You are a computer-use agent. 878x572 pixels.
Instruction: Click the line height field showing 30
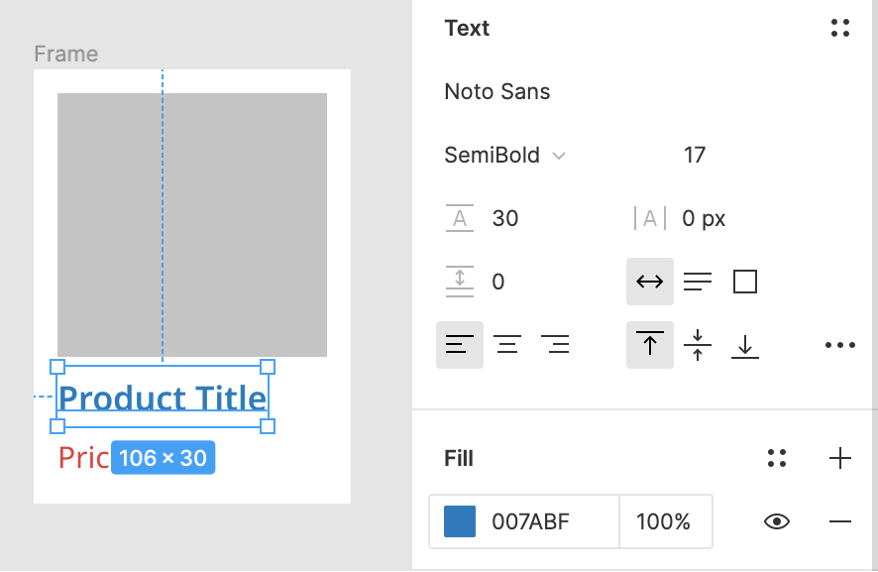505,218
